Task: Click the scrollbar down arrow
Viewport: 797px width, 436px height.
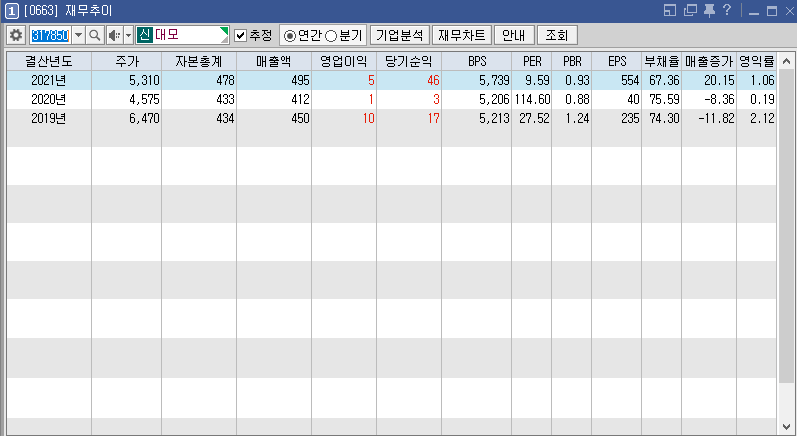Action: pyautogui.click(x=786, y=426)
